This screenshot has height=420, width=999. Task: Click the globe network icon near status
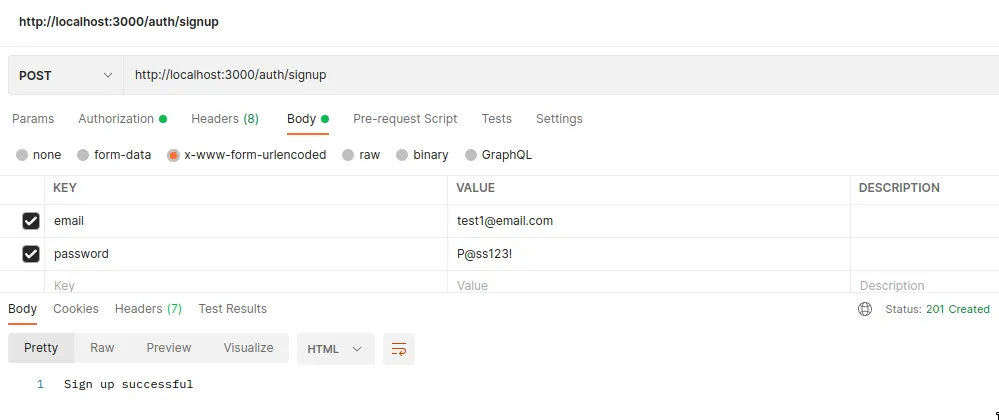[x=865, y=309]
